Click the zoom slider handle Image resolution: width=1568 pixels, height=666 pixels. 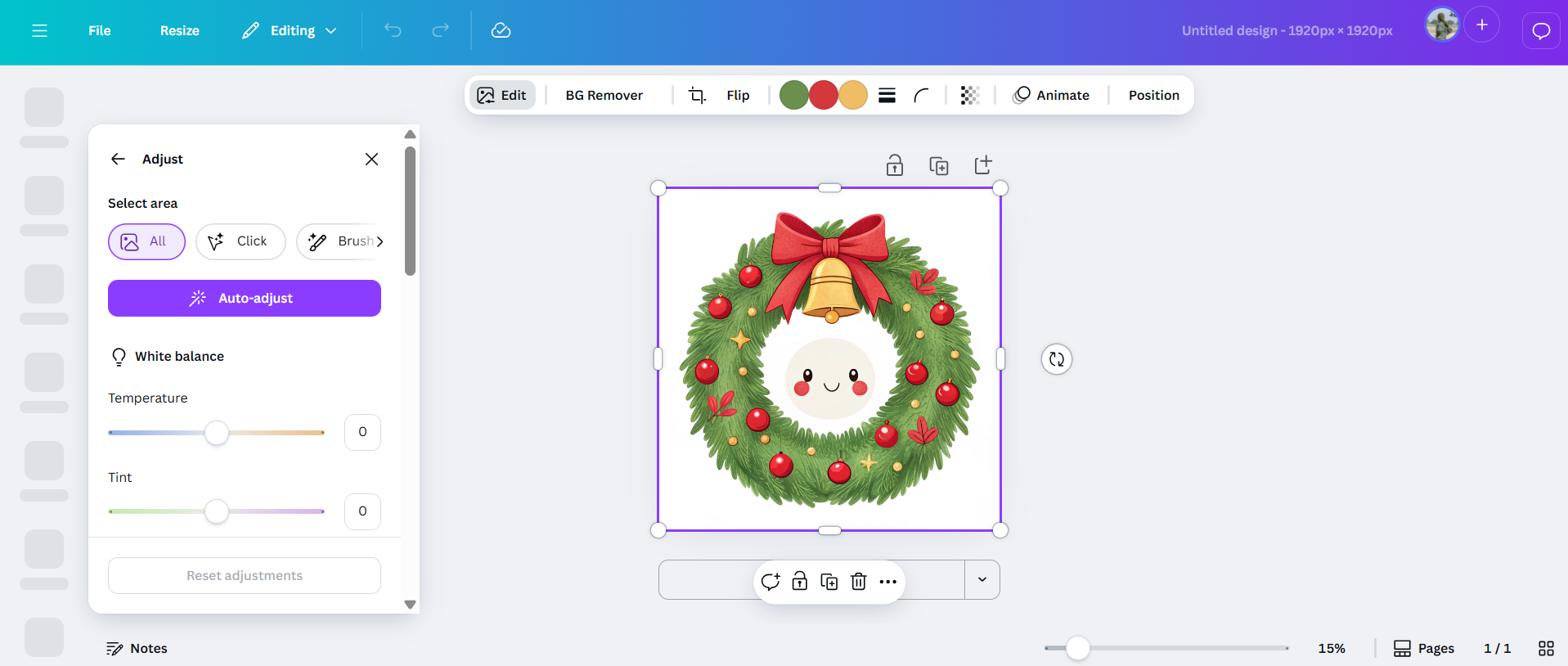1078,648
